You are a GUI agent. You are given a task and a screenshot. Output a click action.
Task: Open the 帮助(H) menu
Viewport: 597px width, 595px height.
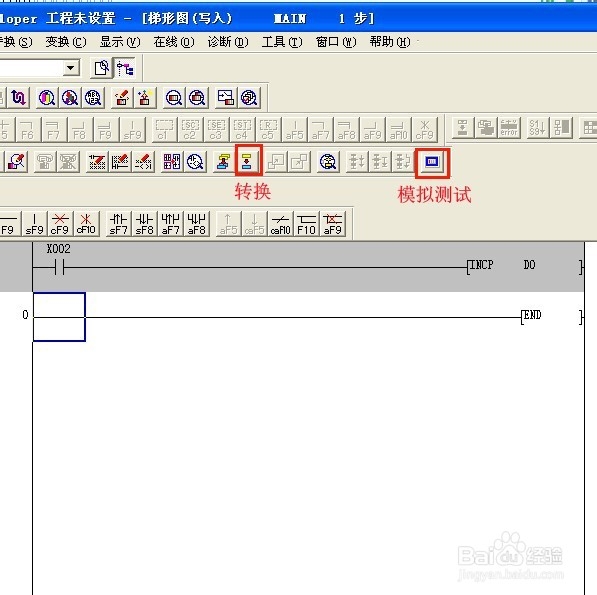(390, 41)
